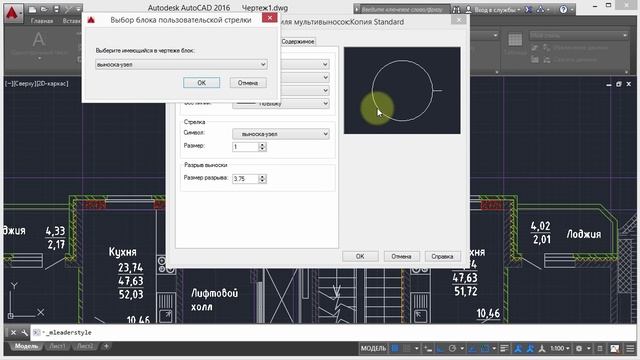
Task: Click the circle leader preview thumbnail
Action: click(x=402, y=90)
